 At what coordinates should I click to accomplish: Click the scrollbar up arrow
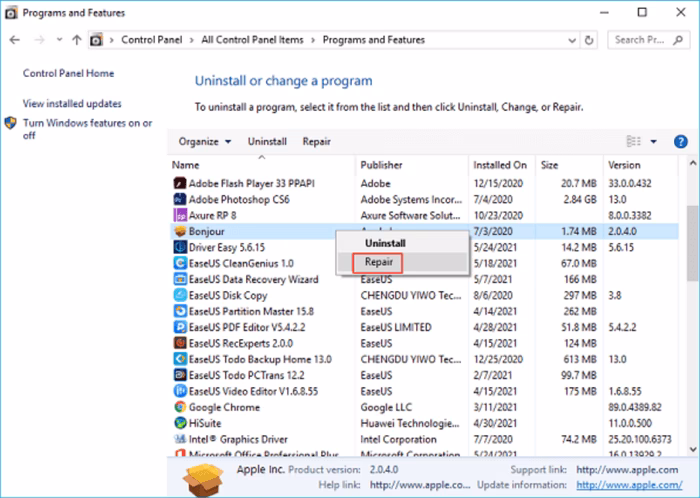[x=693, y=163]
